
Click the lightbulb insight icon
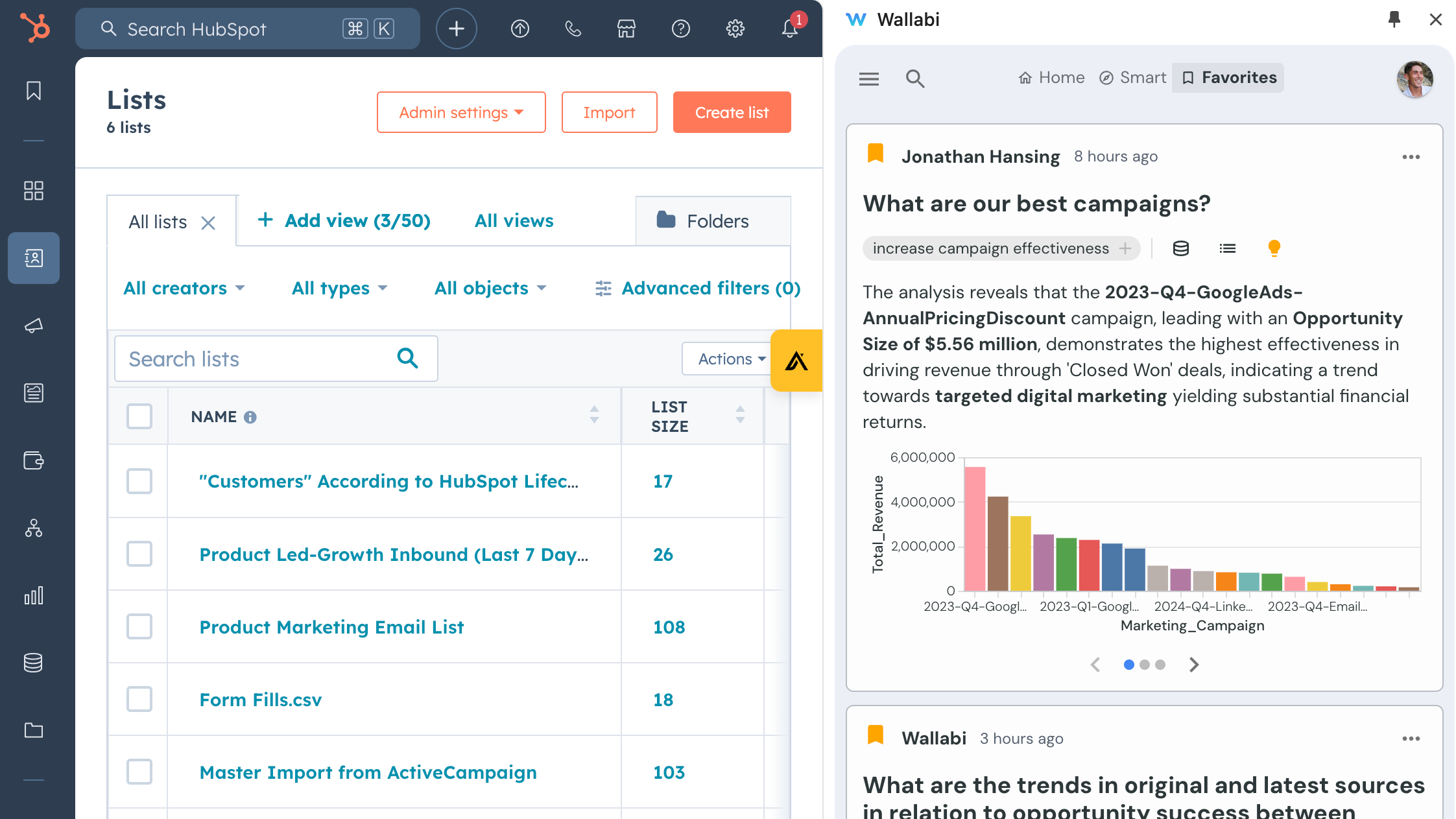pyautogui.click(x=1274, y=248)
